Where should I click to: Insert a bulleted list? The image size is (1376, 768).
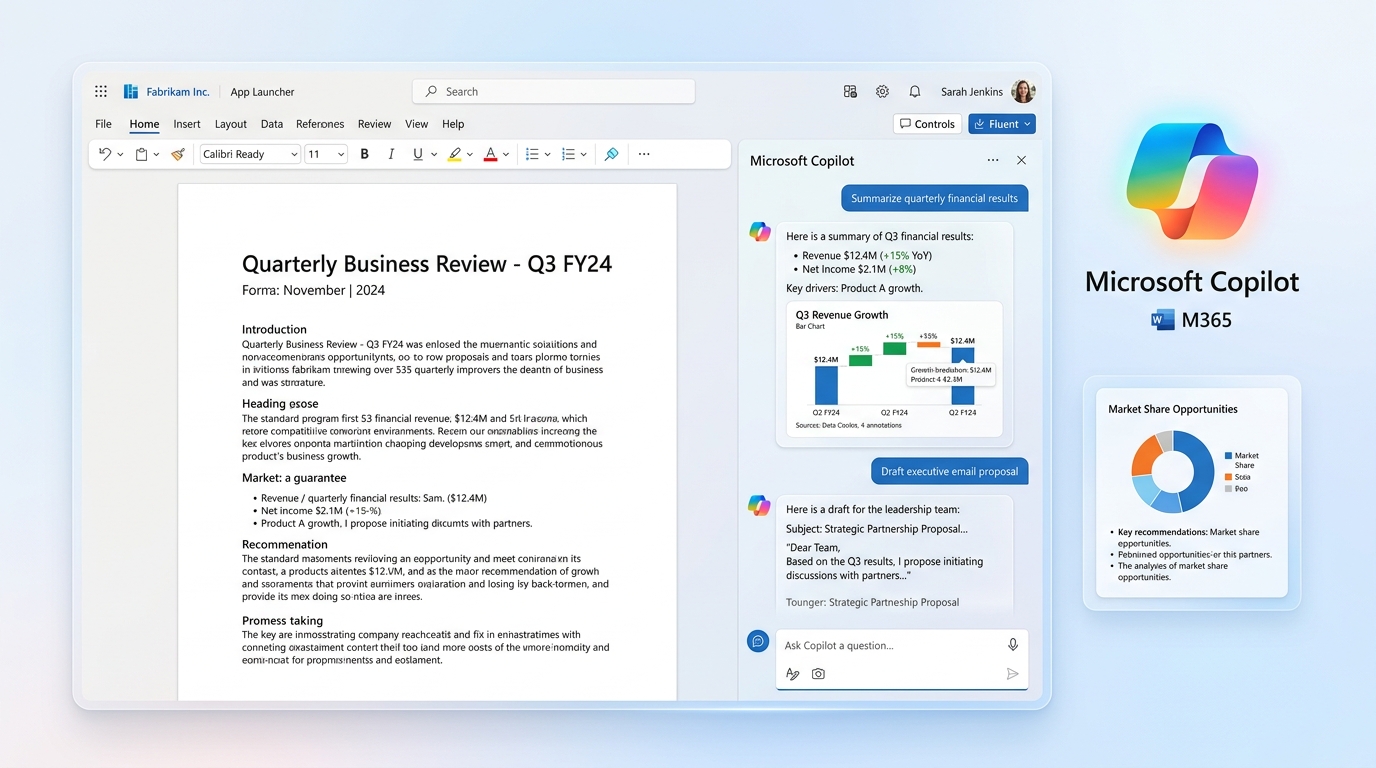[x=532, y=154]
